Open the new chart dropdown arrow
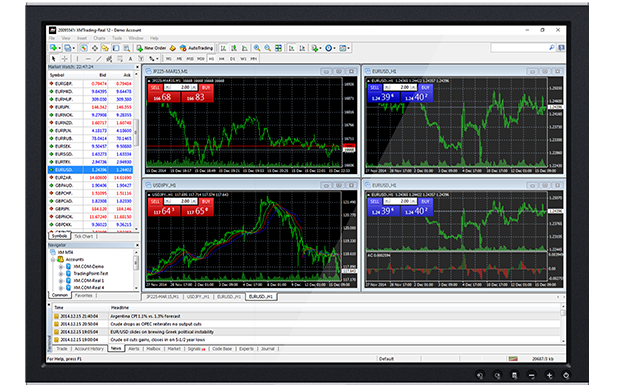The image size is (626, 385). pyautogui.click(x=59, y=48)
